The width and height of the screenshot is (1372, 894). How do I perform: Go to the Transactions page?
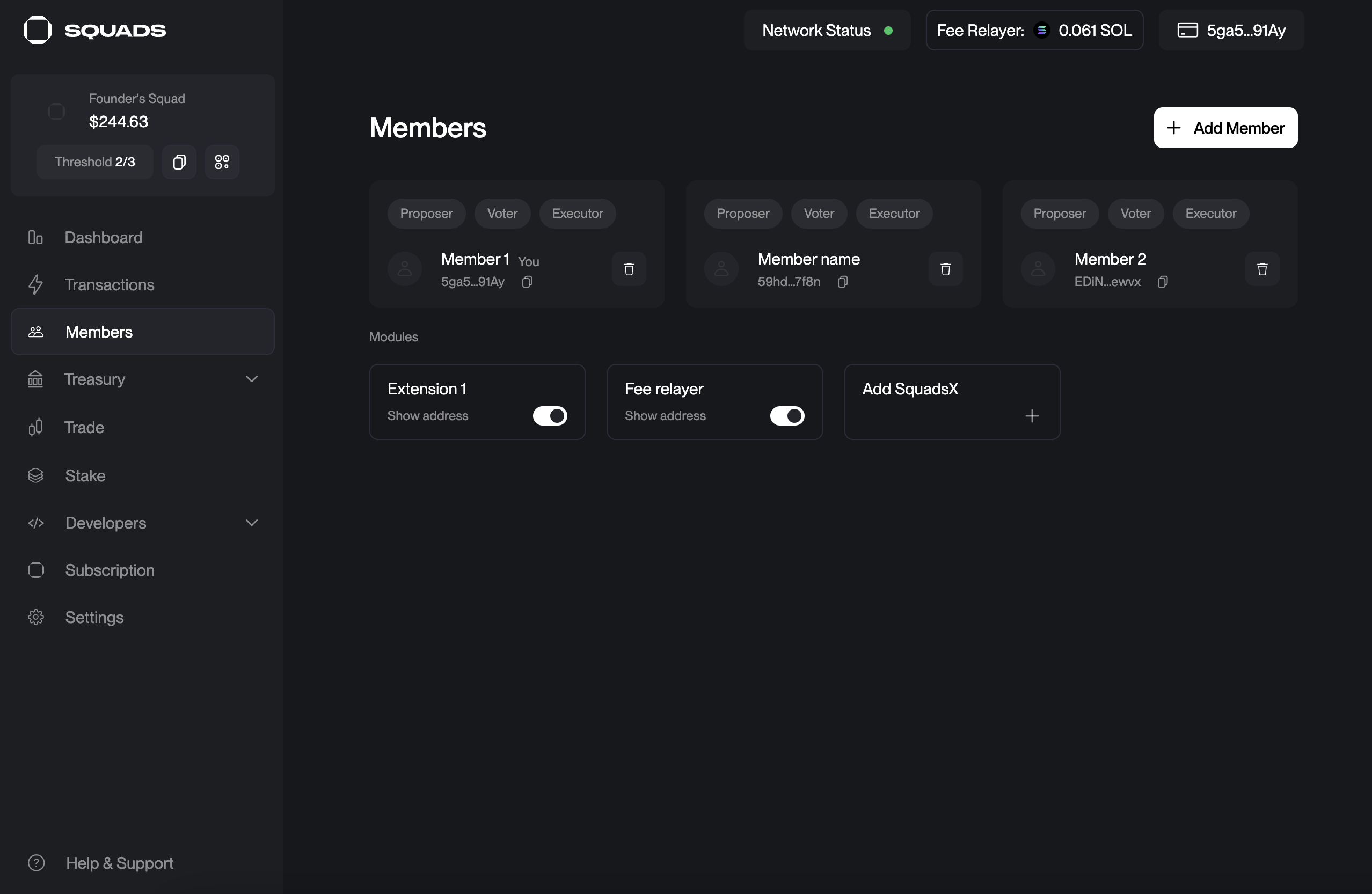pyautogui.click(x=109, y=285)
